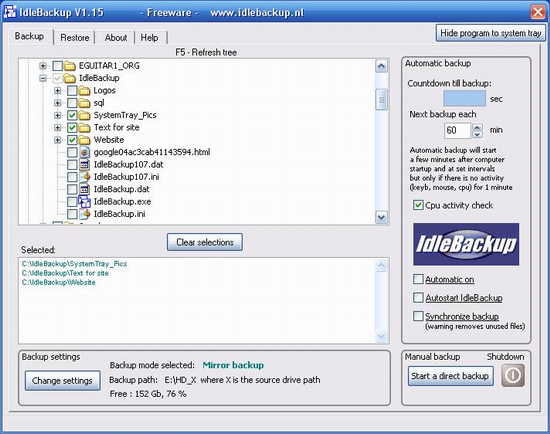This screenshot has height=434, width=550.
Task: Select C:\IdleBackup\Text for site entry
Action: 65,273
